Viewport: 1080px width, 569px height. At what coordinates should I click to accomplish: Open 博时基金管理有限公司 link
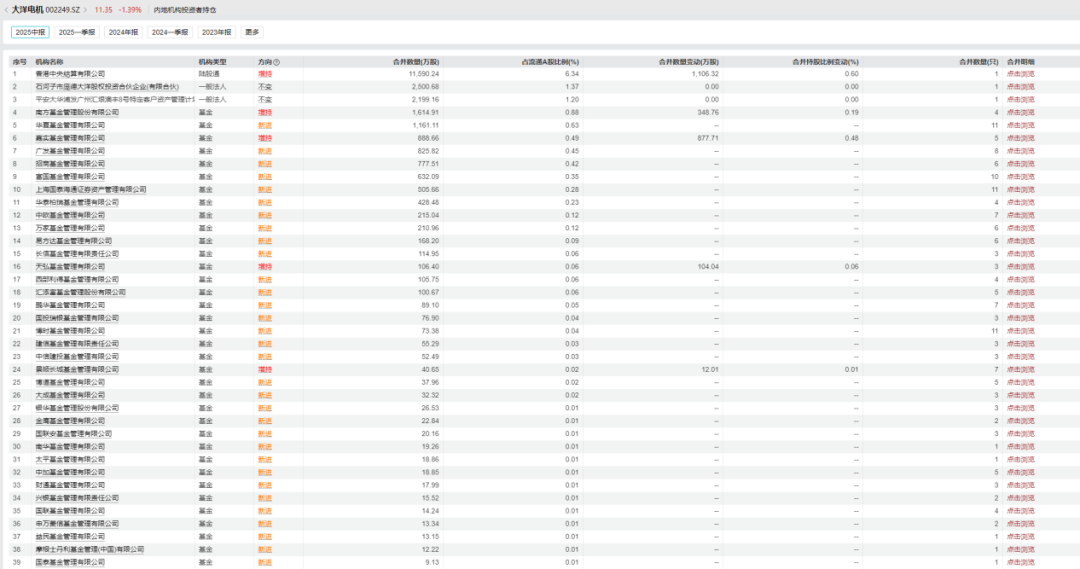[70, 331]
